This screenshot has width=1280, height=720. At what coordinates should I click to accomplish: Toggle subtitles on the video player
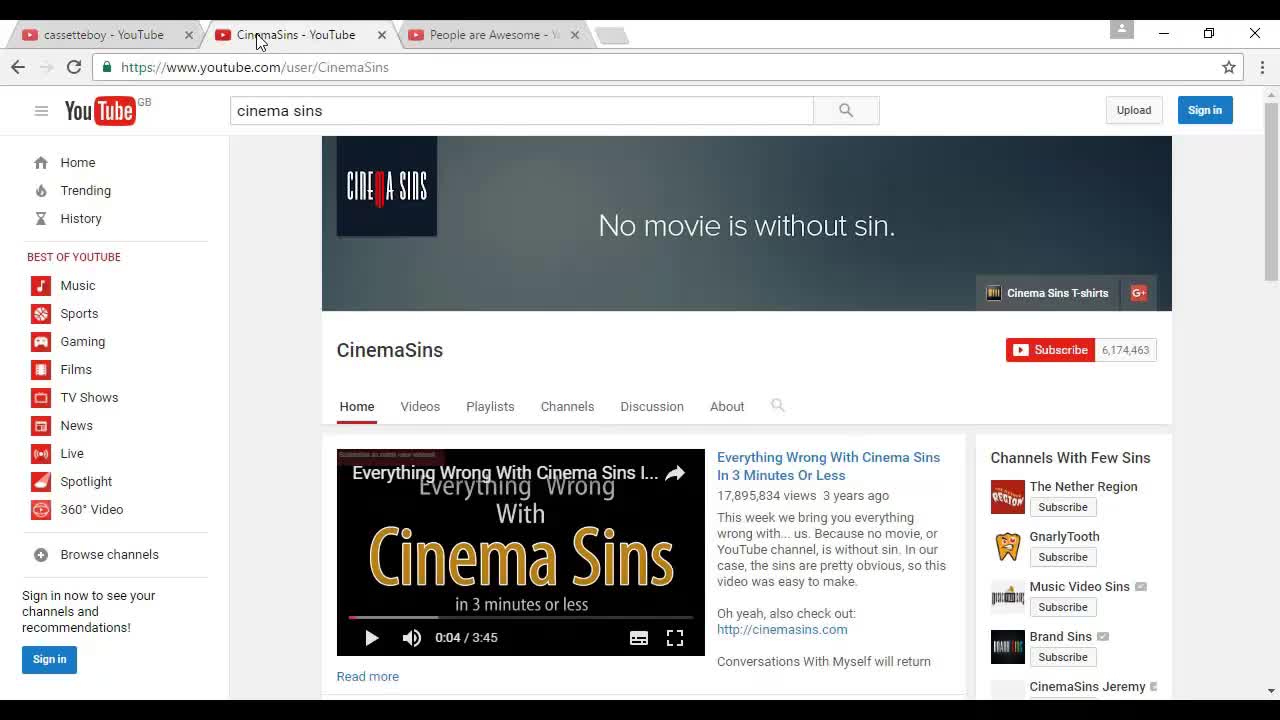click(x=639, y=638)
